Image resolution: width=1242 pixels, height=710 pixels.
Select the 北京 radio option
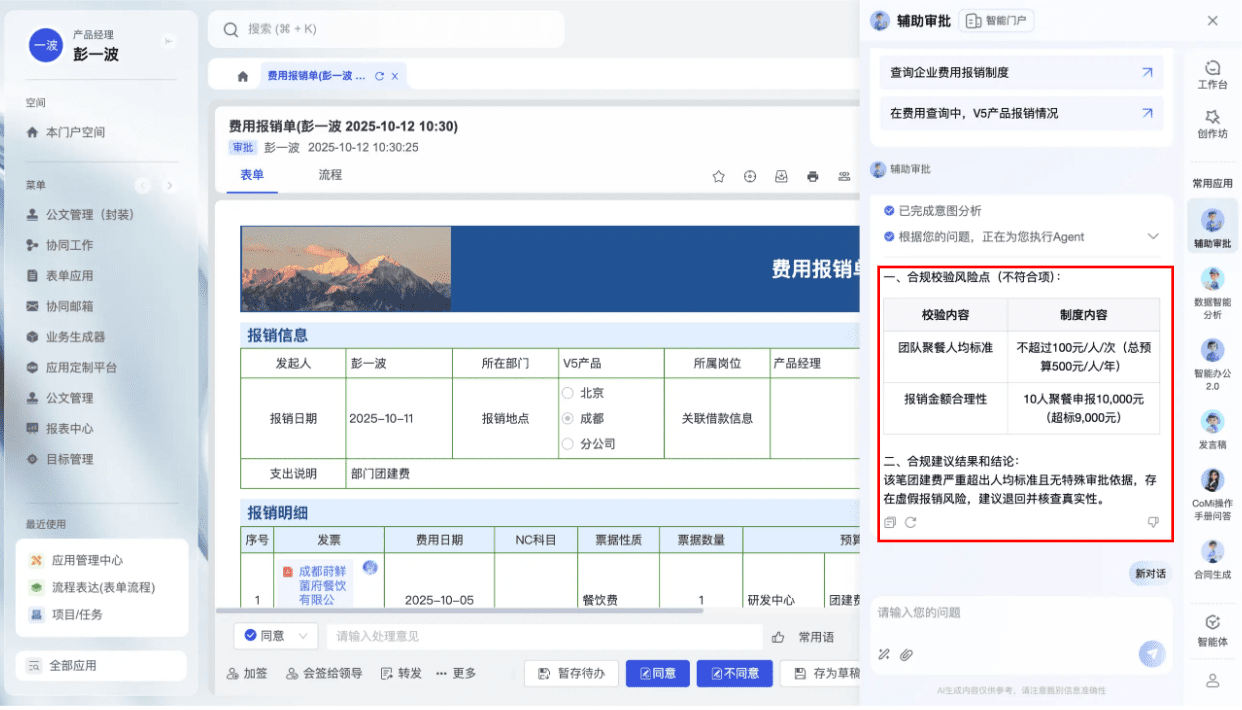tap(567, 393)
